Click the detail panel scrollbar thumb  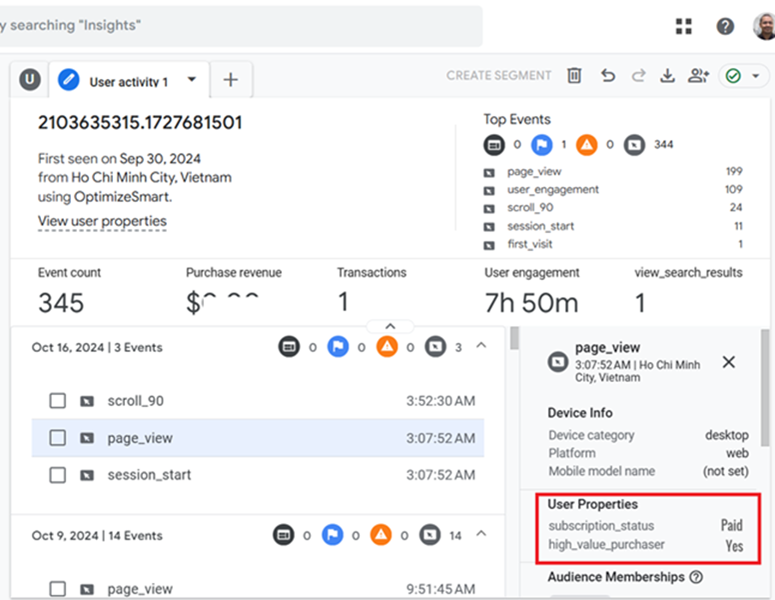coord(765,388)
